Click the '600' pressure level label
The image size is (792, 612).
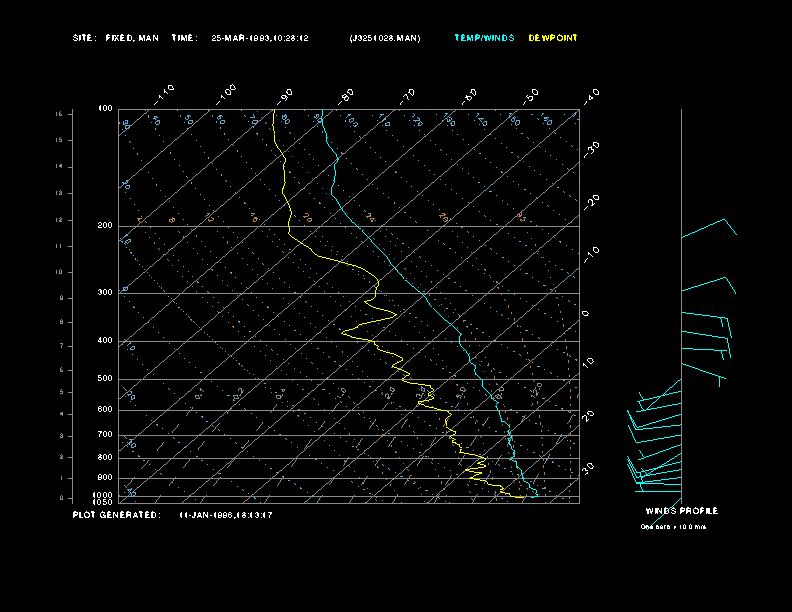click(105, 410)
